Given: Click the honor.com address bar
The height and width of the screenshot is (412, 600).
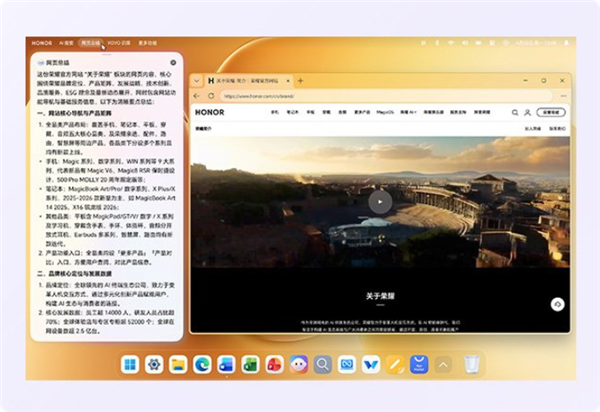Looking at the screenshot, I should 386,96.
